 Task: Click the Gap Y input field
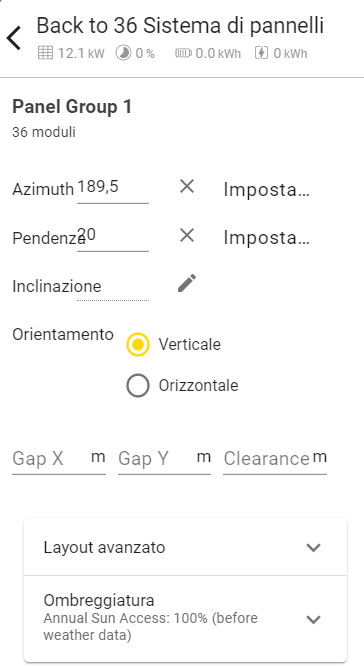pos(165,459)
